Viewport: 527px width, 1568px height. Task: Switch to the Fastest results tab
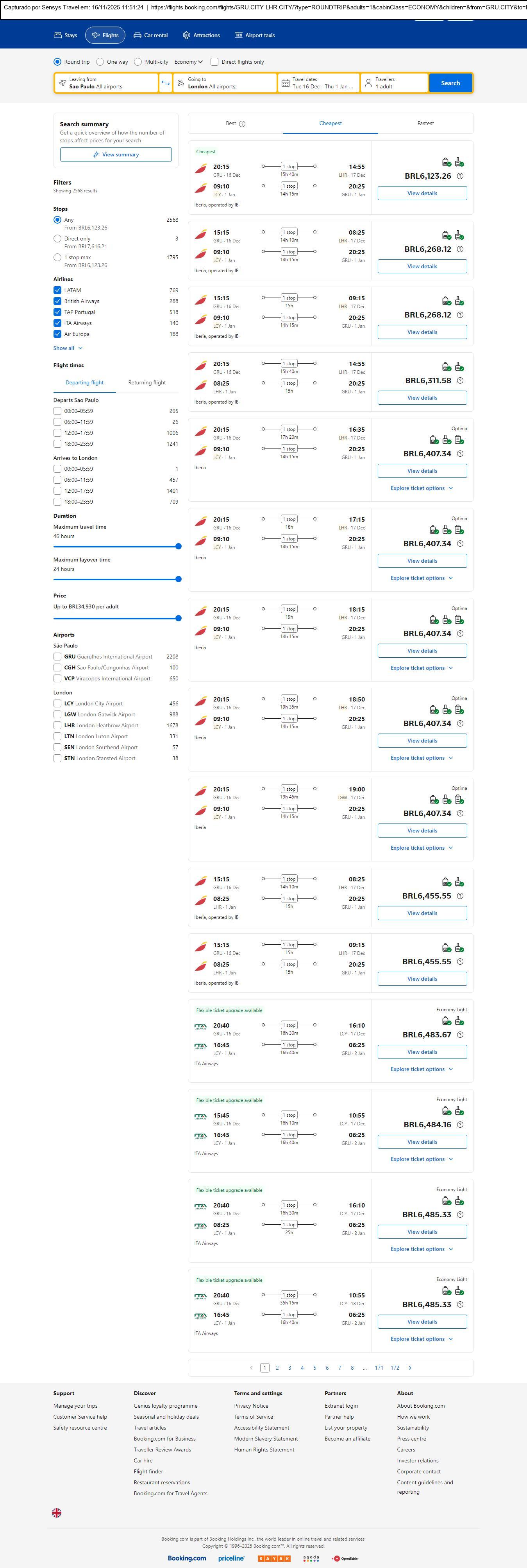tap(425, 124)
